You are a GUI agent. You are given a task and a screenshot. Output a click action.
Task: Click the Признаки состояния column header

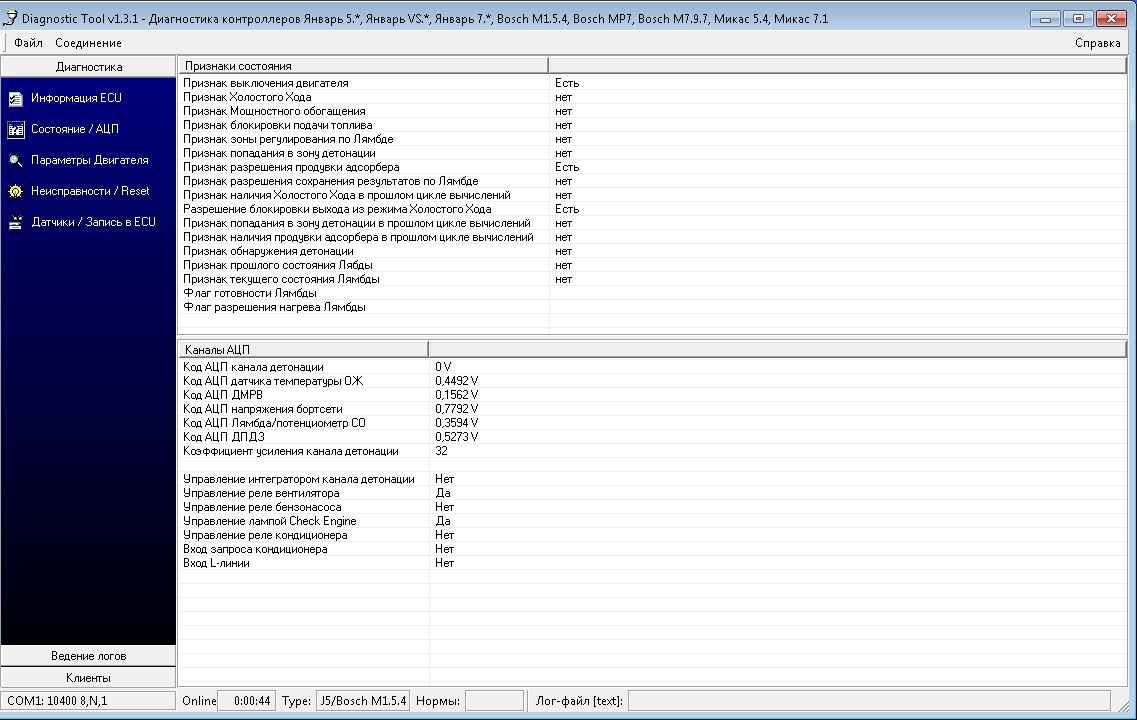coord(363,65)
